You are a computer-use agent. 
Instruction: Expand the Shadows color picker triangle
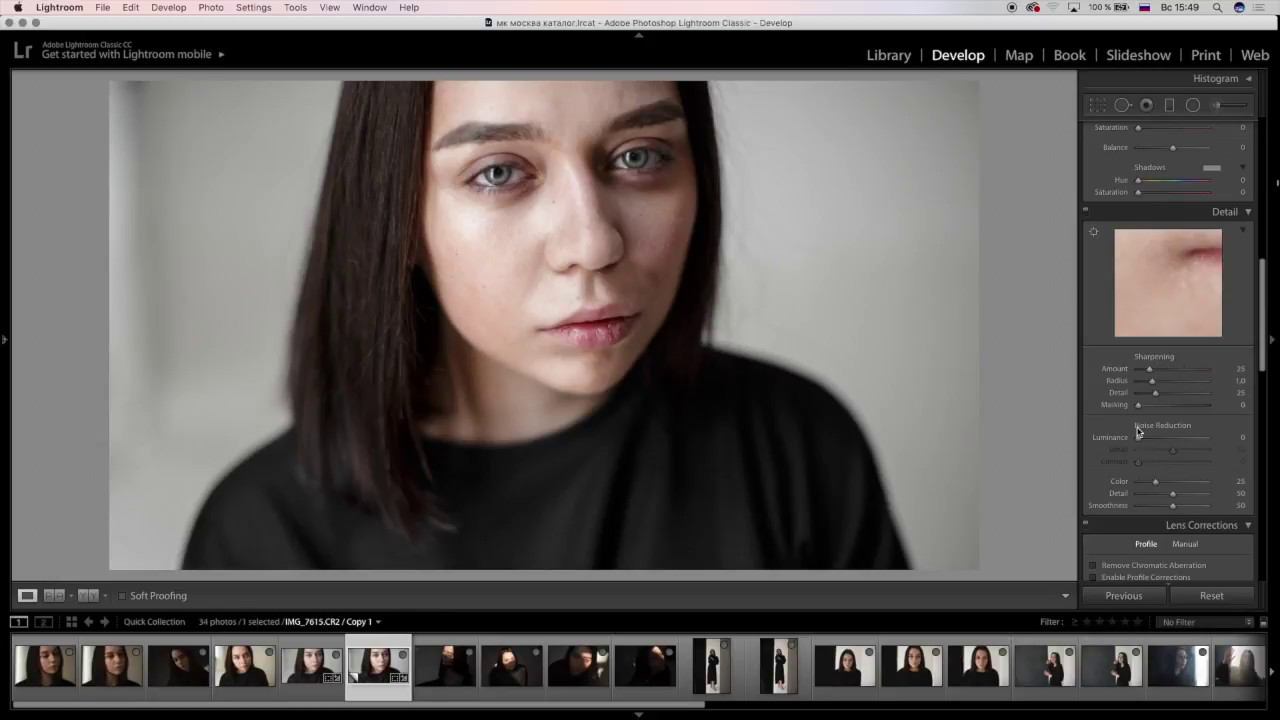click(x=1243, y=167)
